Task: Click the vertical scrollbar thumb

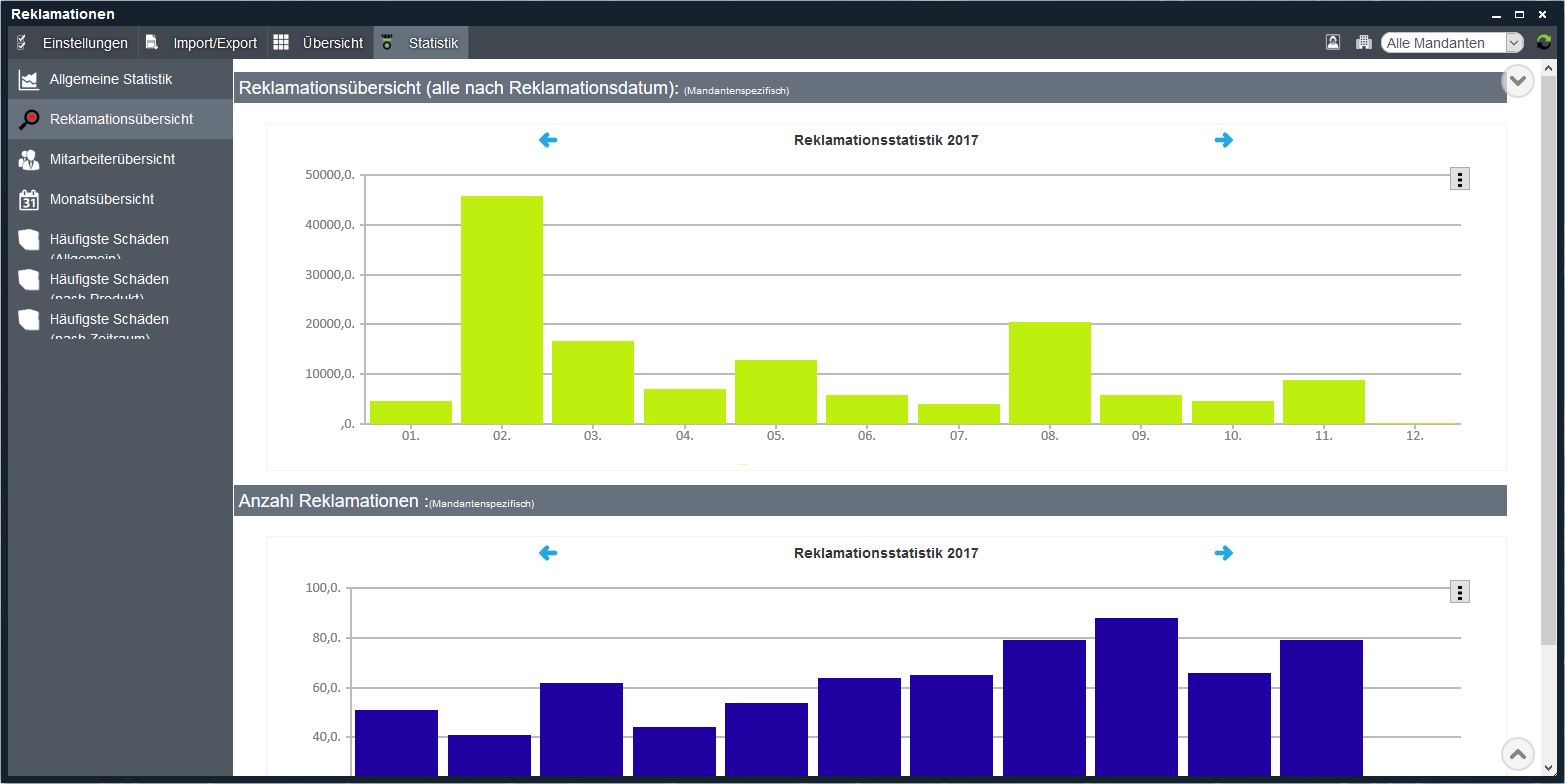Action: coord(1549,360)
